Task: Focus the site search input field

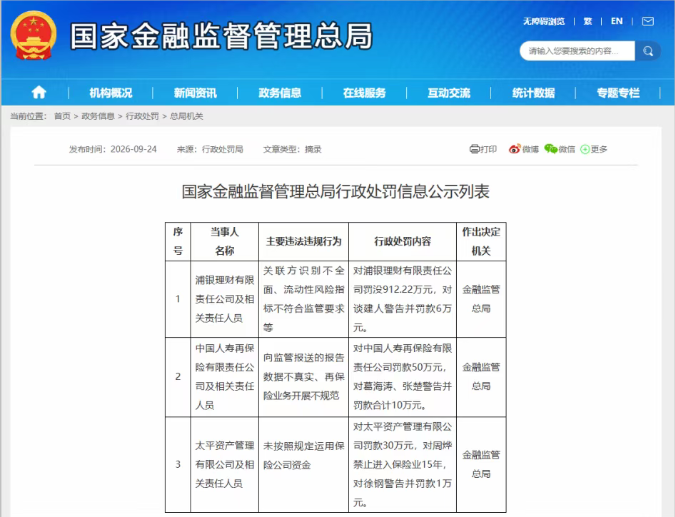Action: pyautogui.click(x=577, y=51)
